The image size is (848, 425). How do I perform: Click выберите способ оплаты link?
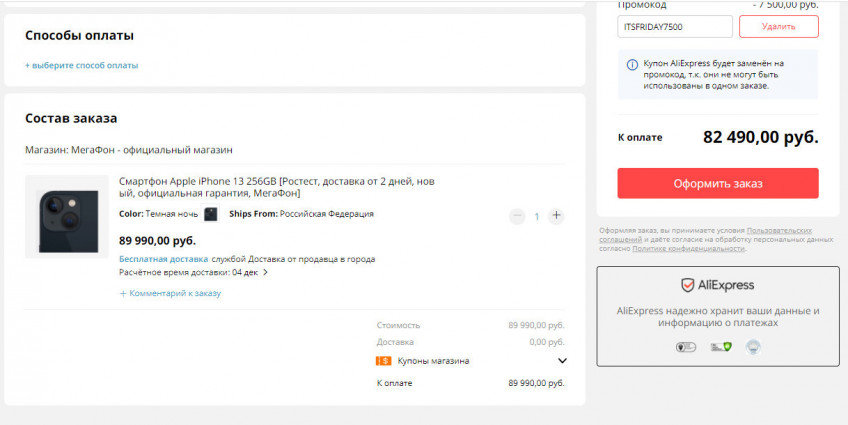point(82,65)
